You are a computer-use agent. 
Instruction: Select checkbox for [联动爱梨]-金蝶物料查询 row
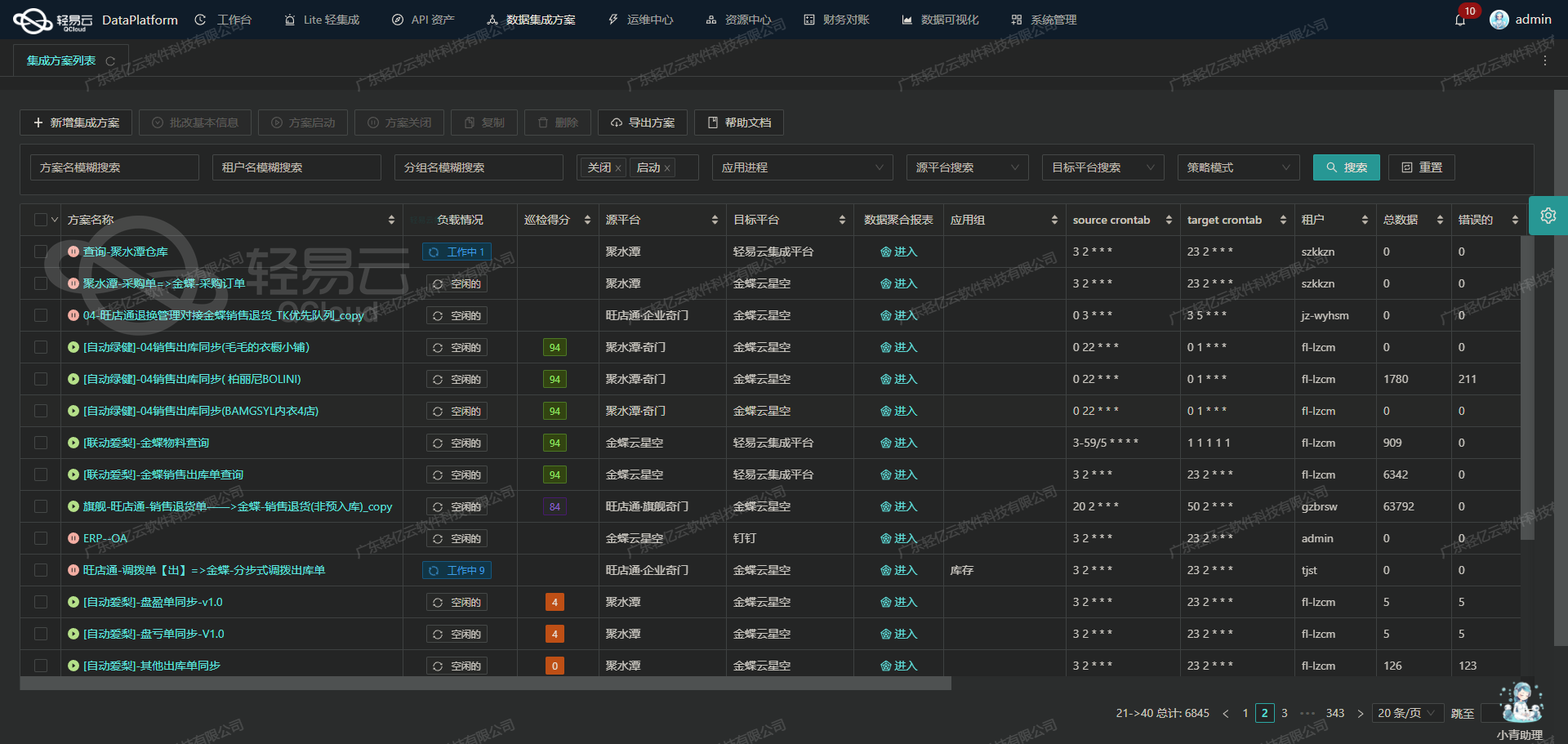coord(41,443)
